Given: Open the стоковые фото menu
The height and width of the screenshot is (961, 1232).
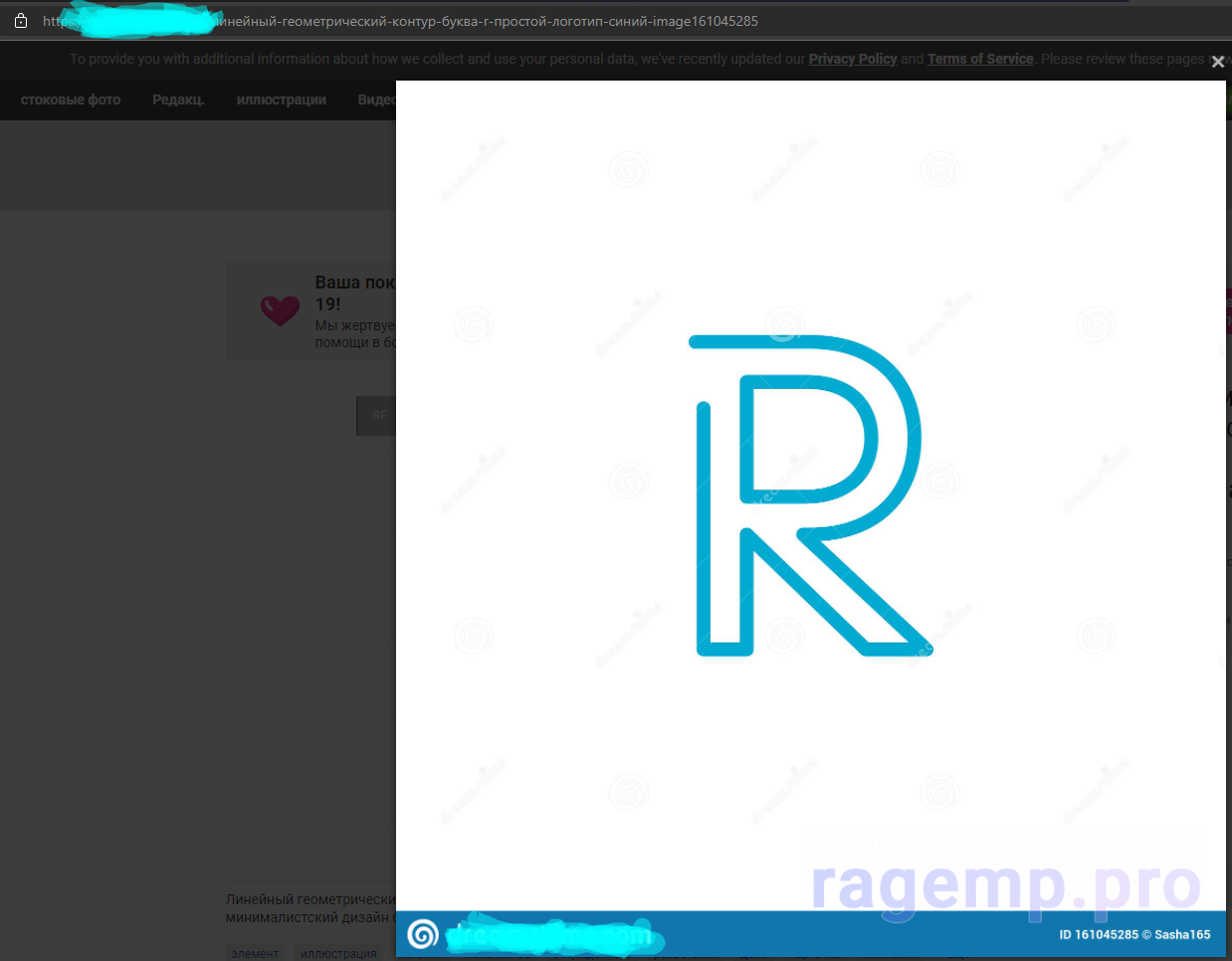Looking at the screenshot, I should pos(71,99).
